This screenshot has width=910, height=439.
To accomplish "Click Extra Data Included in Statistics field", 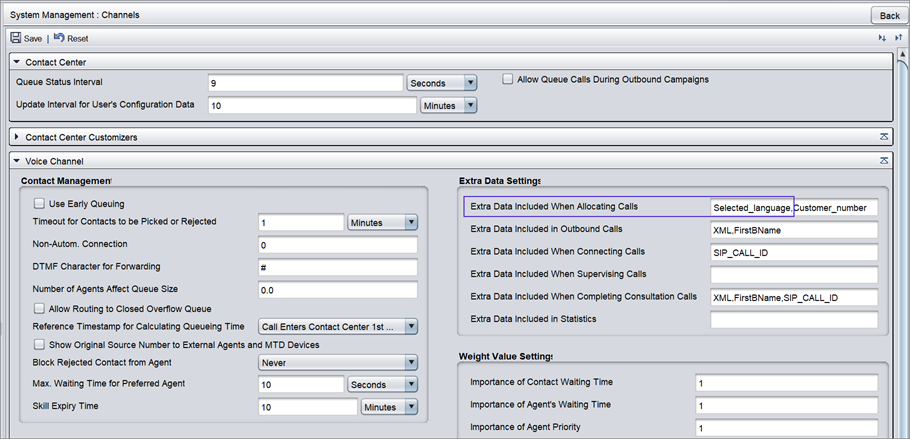I will [x=793, y=320].
